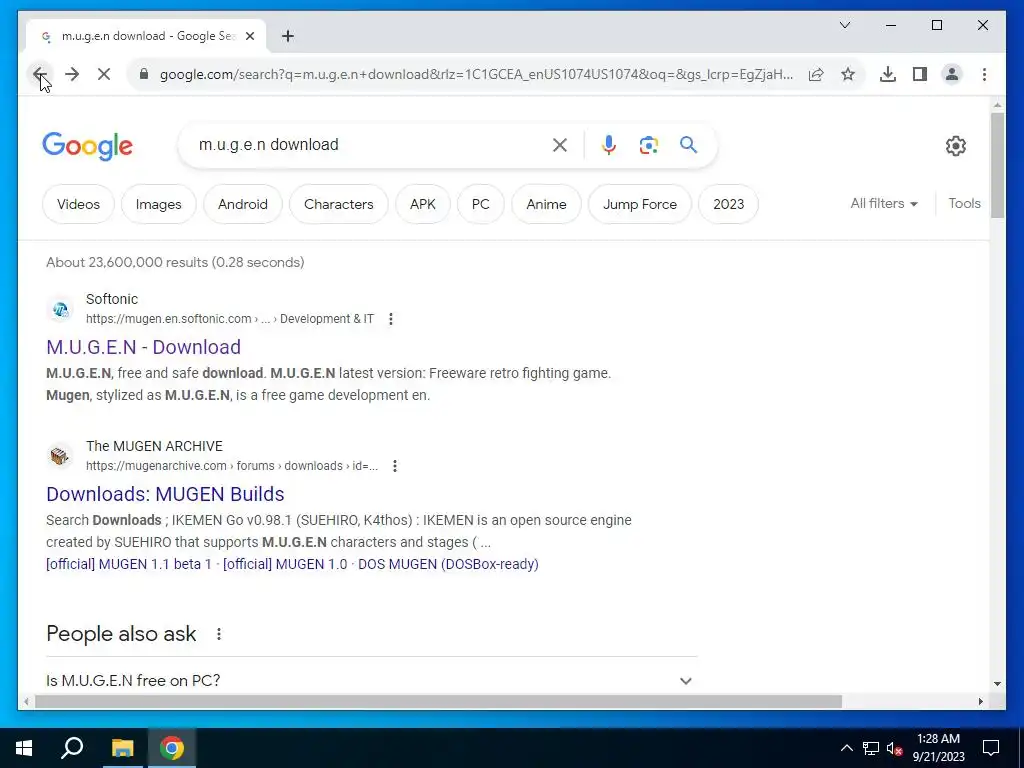Clear the search box with the X icon

[560, 145]
